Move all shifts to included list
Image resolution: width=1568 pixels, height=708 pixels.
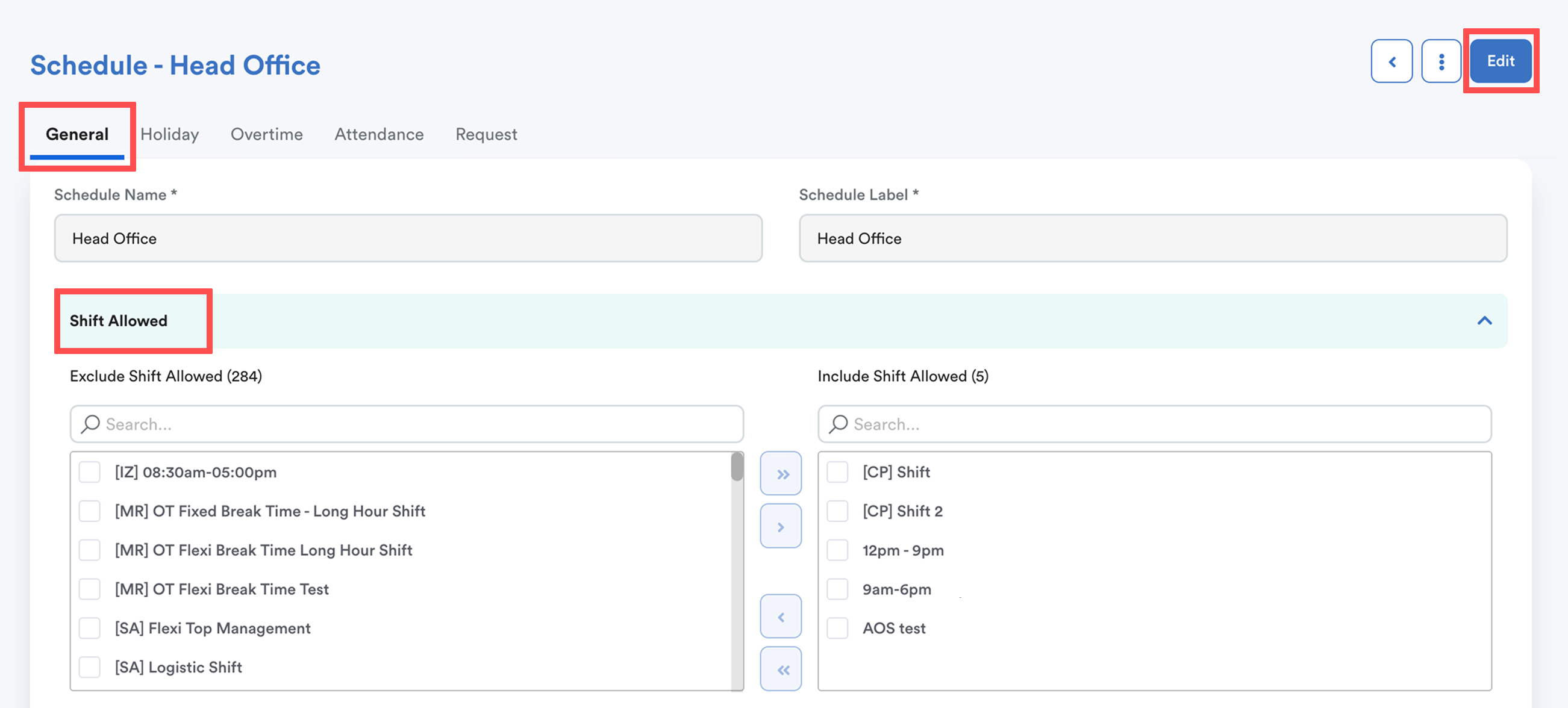(780, 474)
